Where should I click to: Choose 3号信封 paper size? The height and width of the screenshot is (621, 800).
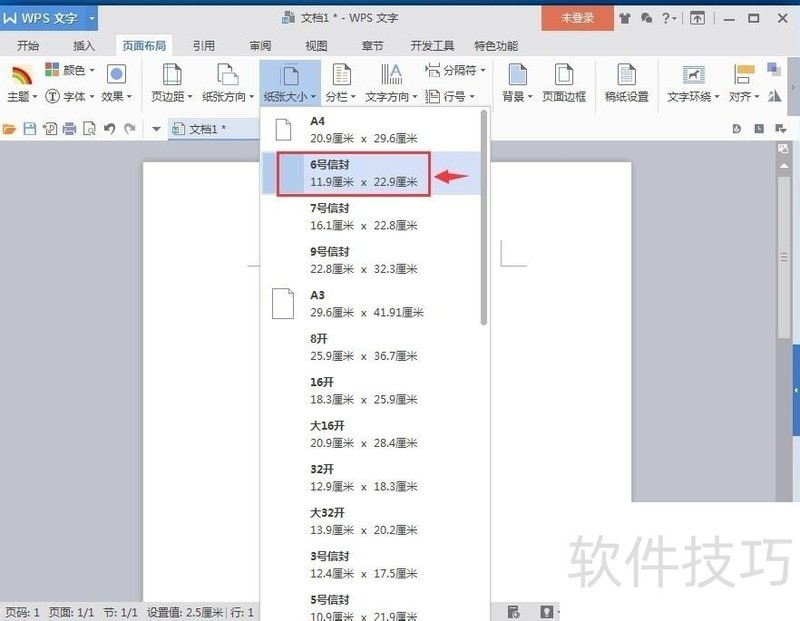[370, 564]
